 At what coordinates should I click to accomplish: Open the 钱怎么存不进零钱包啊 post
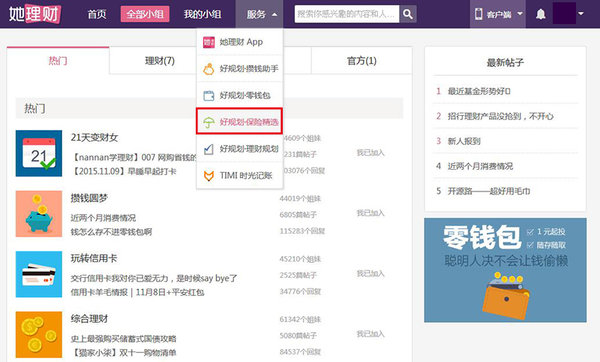click(111, 232)
